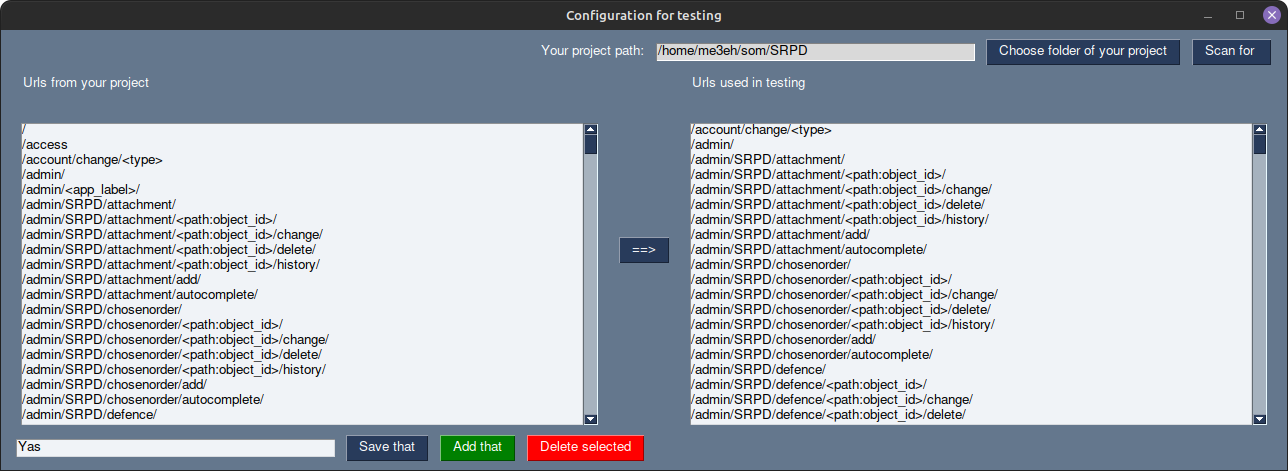Select /admin/SRPD/chosenorder/ in the testing urls list
The width and height of the screenshot is (1288, 471).
point(970,265)
